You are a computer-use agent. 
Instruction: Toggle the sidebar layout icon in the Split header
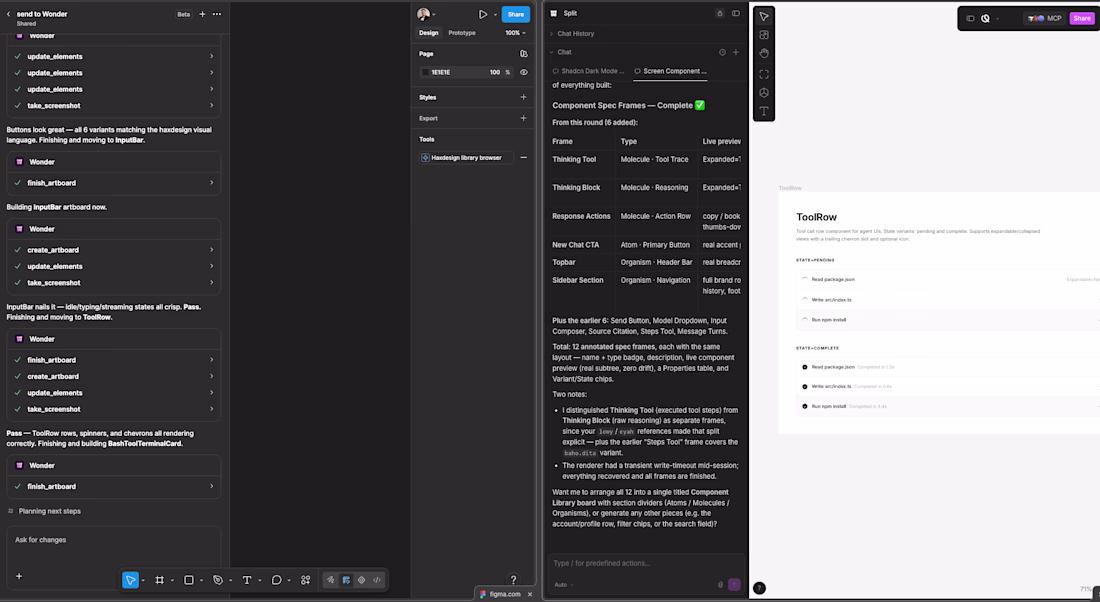[x=736, y=13]
